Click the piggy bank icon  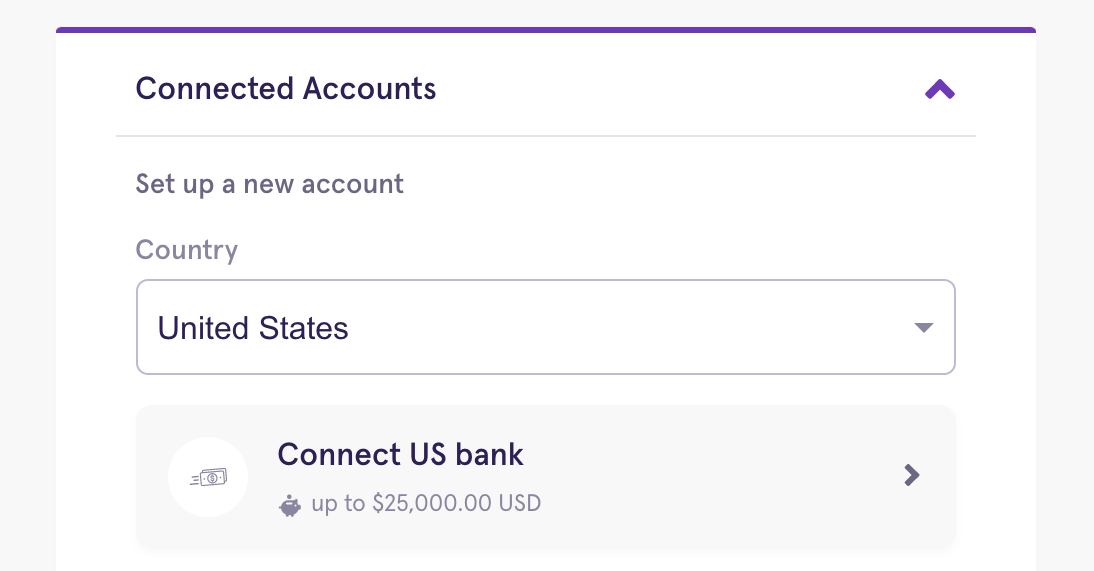click(x=290, y=505)
